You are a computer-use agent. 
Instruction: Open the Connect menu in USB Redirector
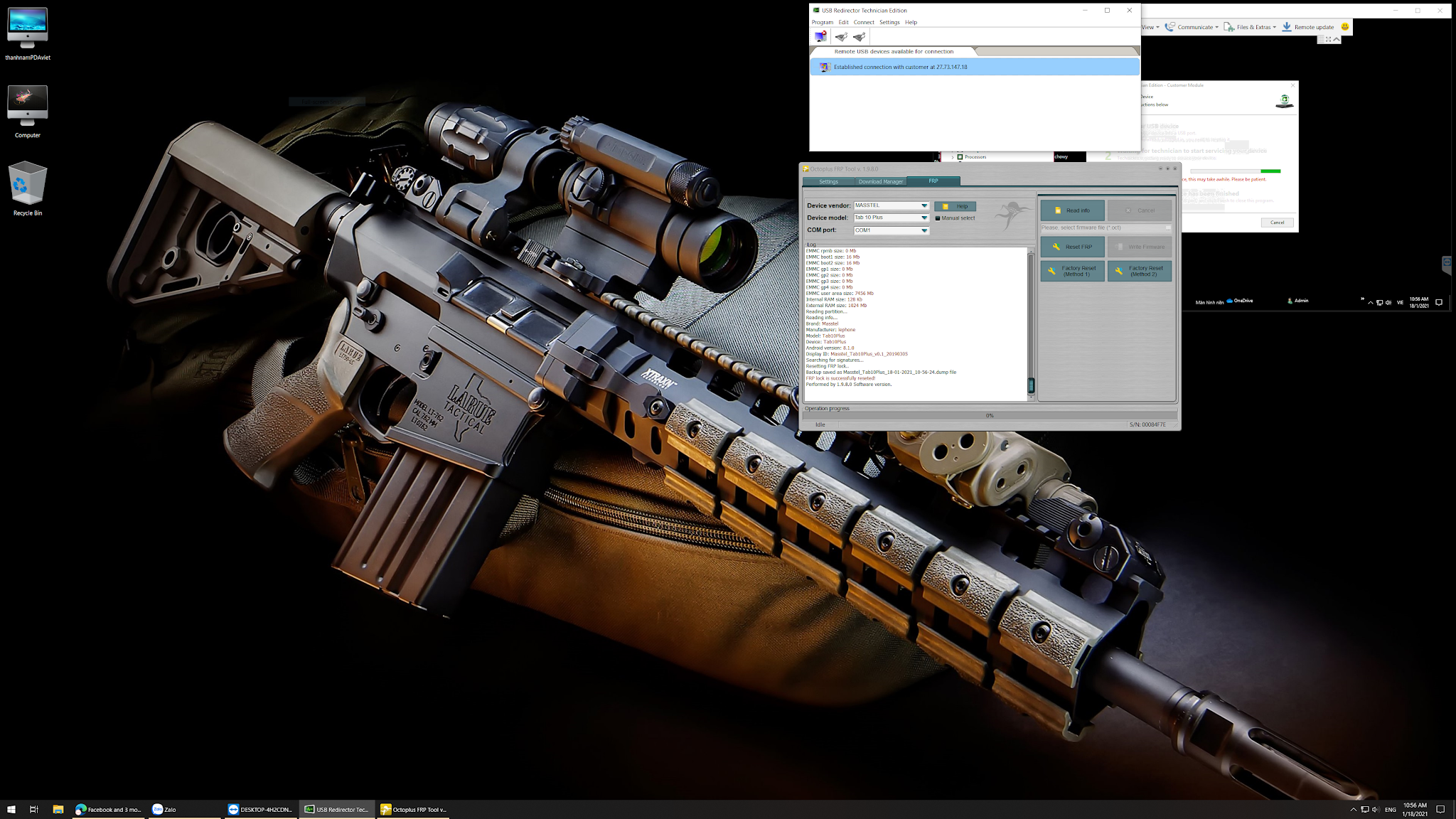[x=864, y=22]
